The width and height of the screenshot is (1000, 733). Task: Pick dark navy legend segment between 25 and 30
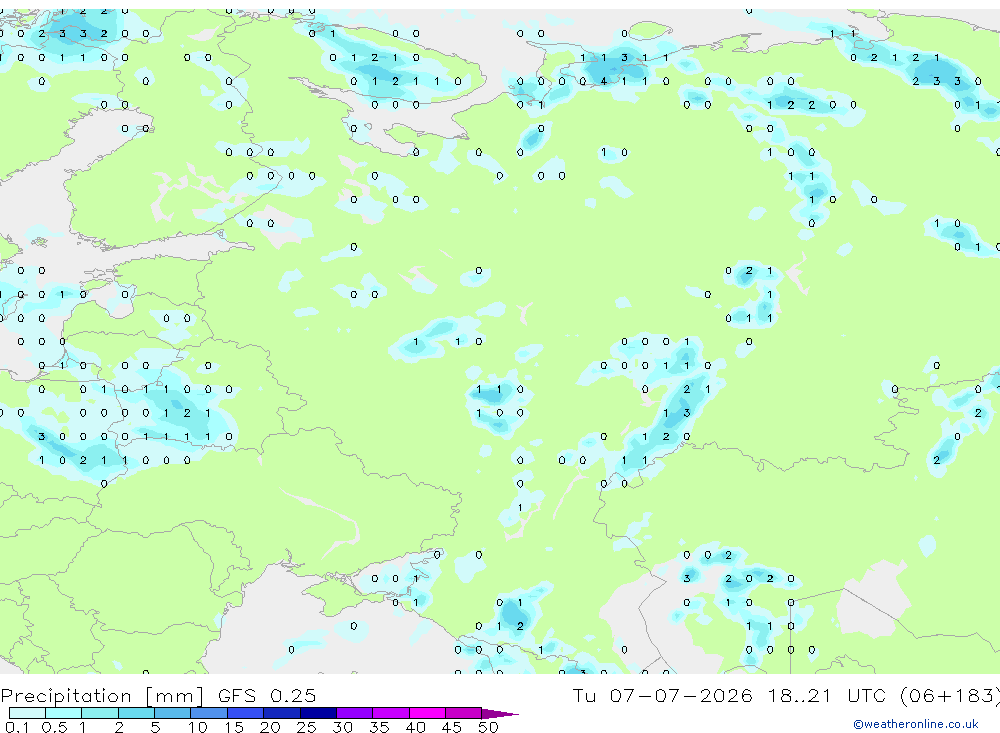318,713
